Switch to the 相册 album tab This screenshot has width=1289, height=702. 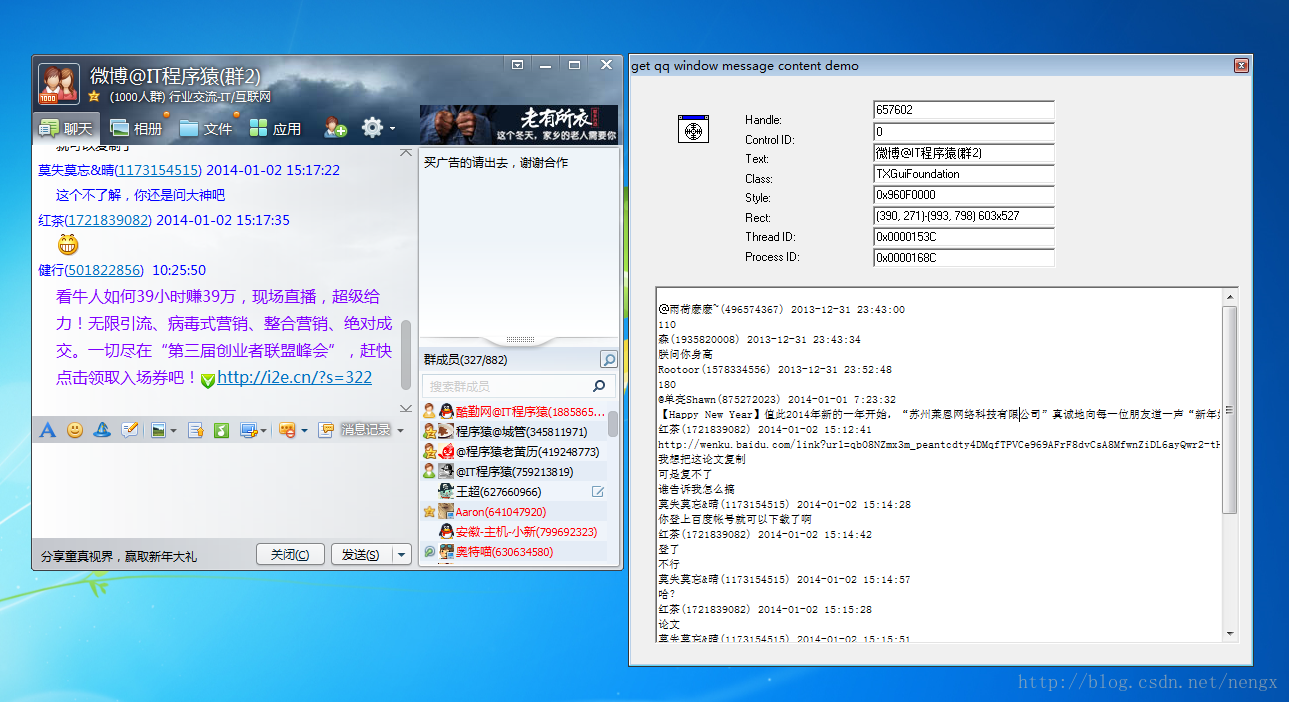click(x=136, y=128)
